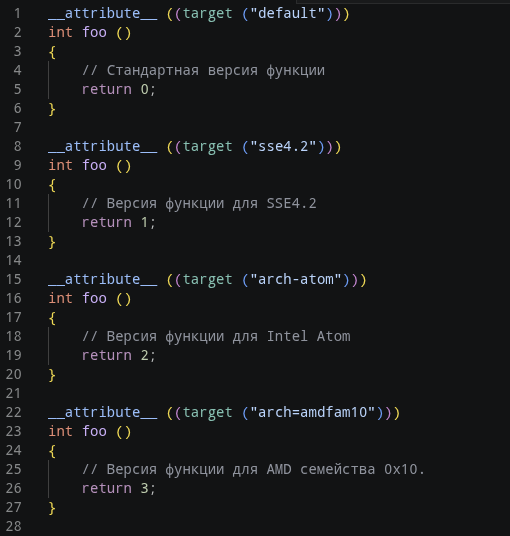Click the "default" target string on line 1

[x=287, y=14]
